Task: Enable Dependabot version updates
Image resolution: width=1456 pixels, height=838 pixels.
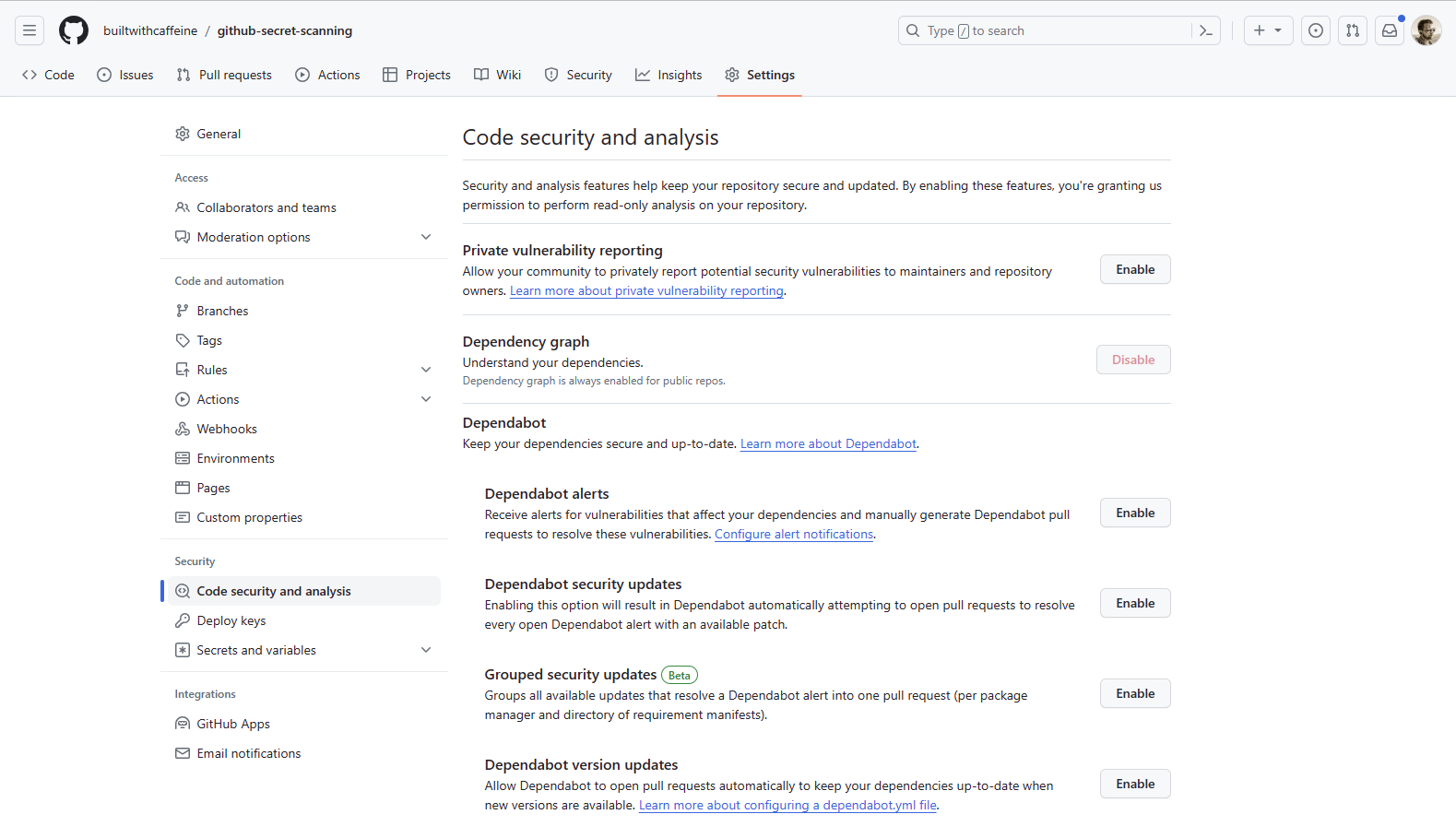Action: pos(1135,784)
